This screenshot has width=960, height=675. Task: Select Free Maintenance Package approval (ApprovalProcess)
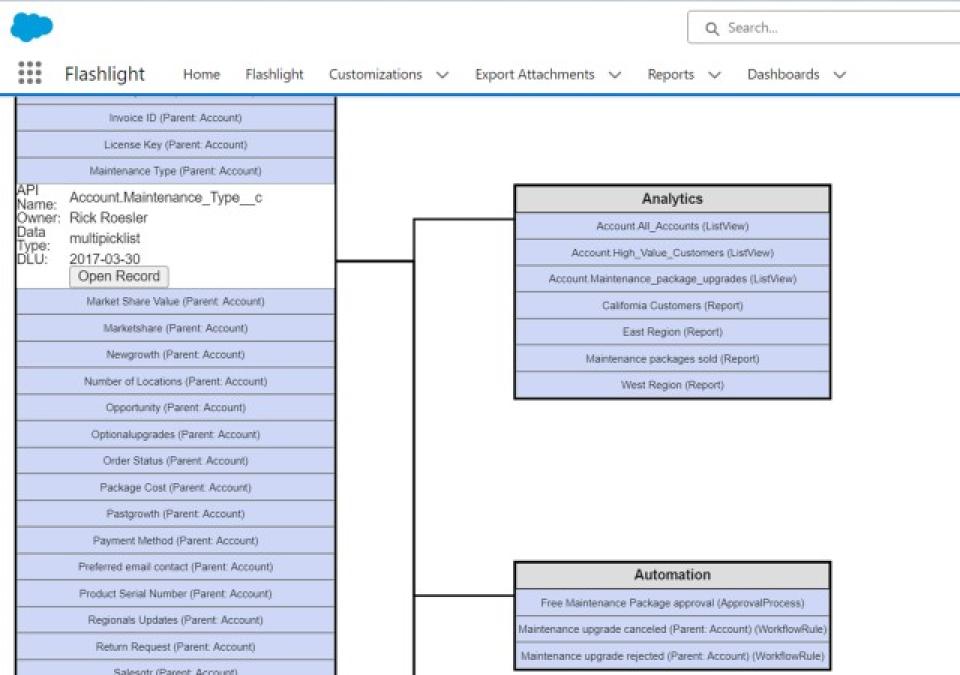672,603
